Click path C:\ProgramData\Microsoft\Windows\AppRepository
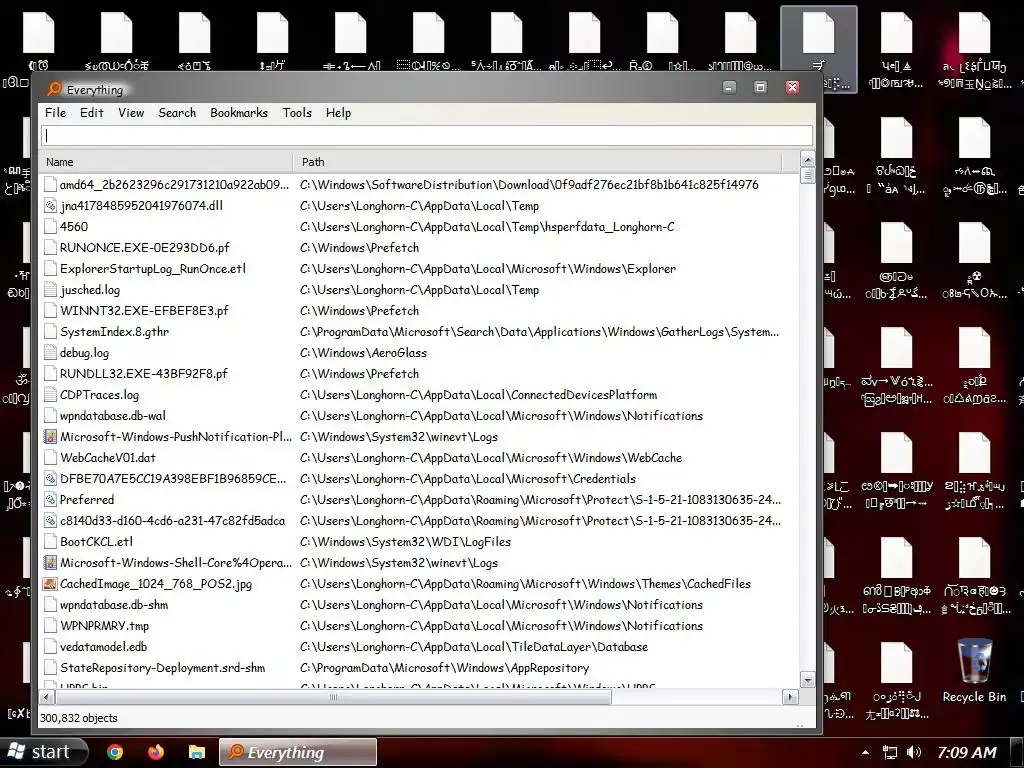Image resolution: width=1024 pixels, height=768 pixels. [444, 667]
